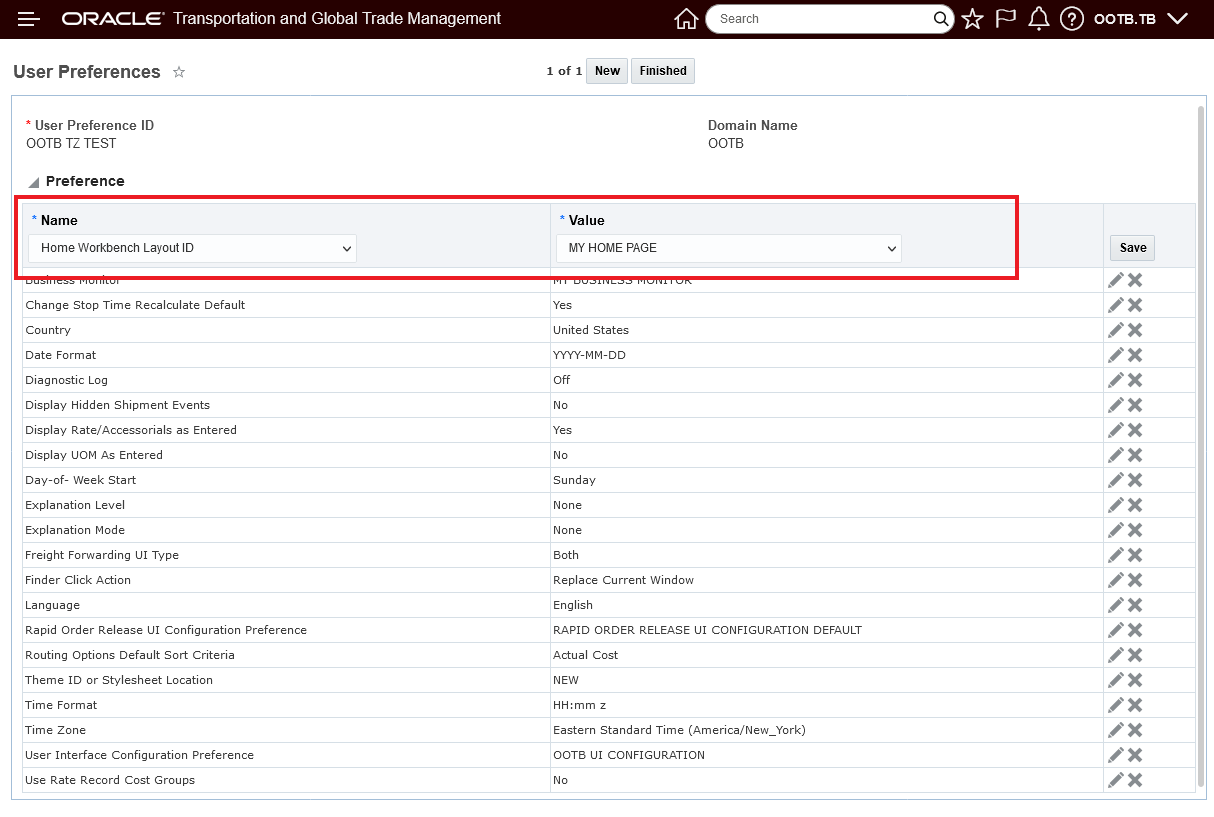
Task: Open the preference Name dropdown
Action: click(x=192, y=248)
